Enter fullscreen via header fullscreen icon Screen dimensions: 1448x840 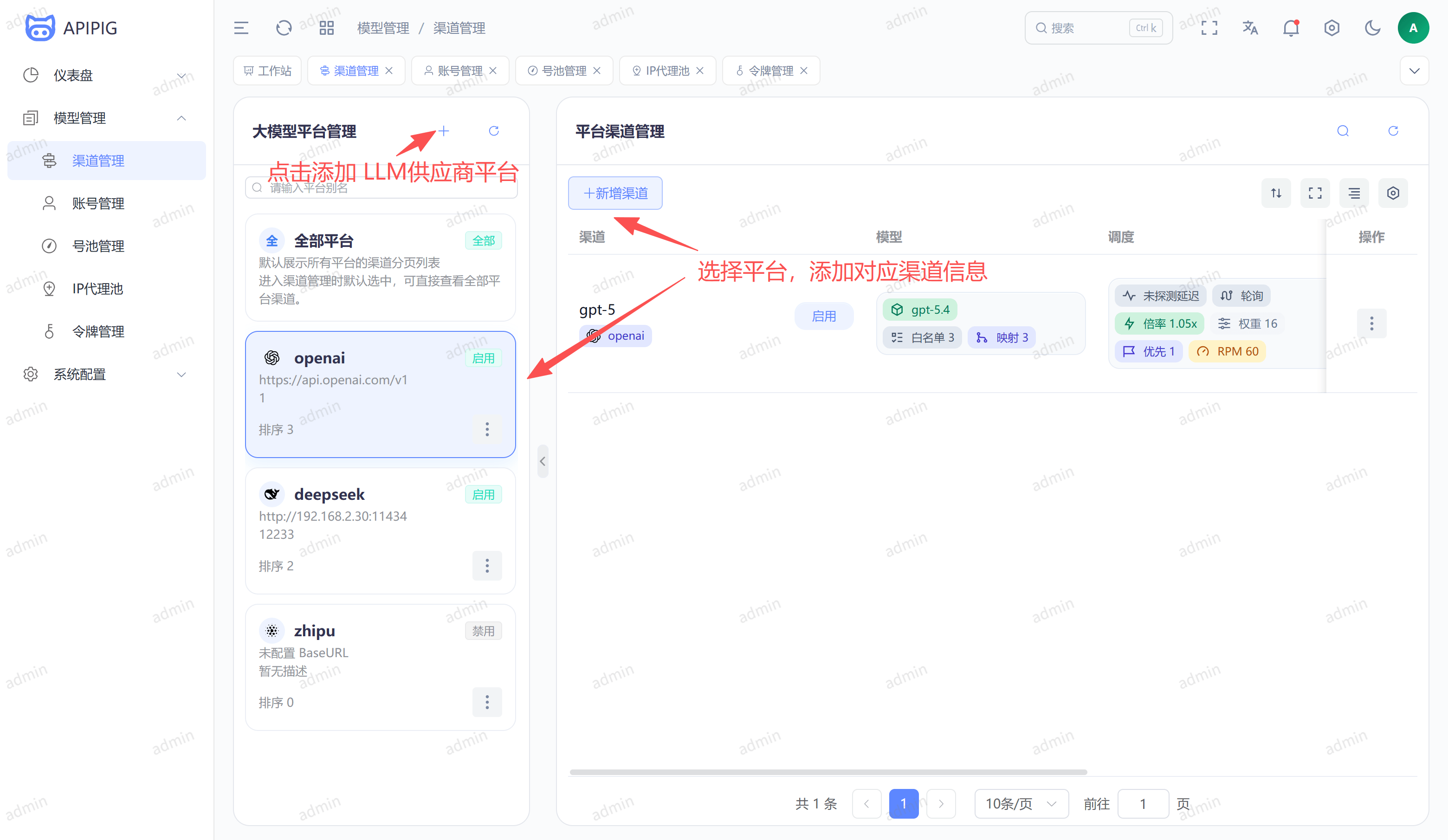click(1209, 27)
